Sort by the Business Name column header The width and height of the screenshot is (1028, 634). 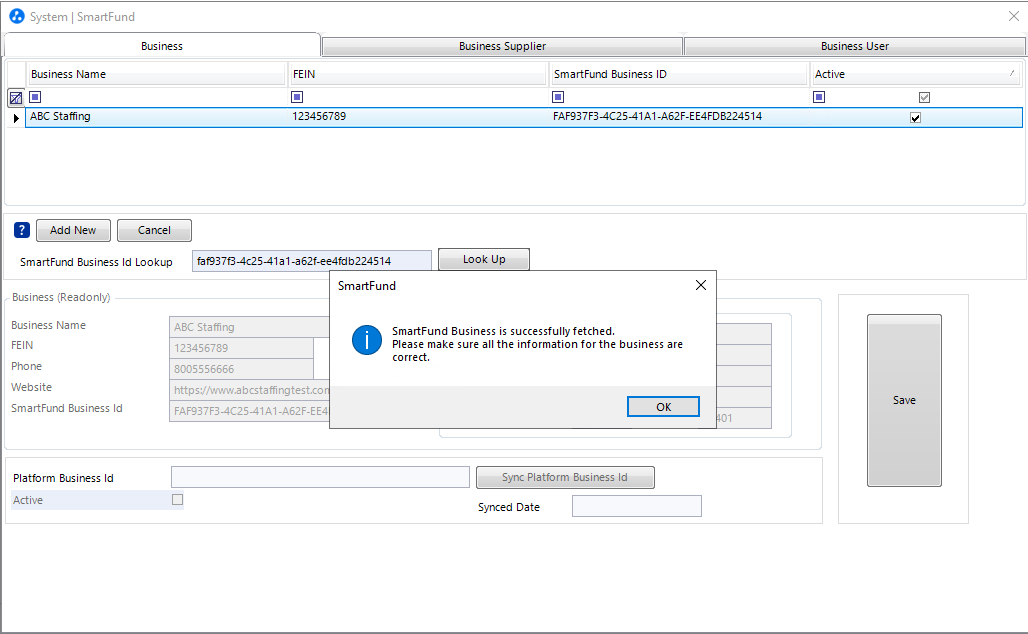coord(156,74)
